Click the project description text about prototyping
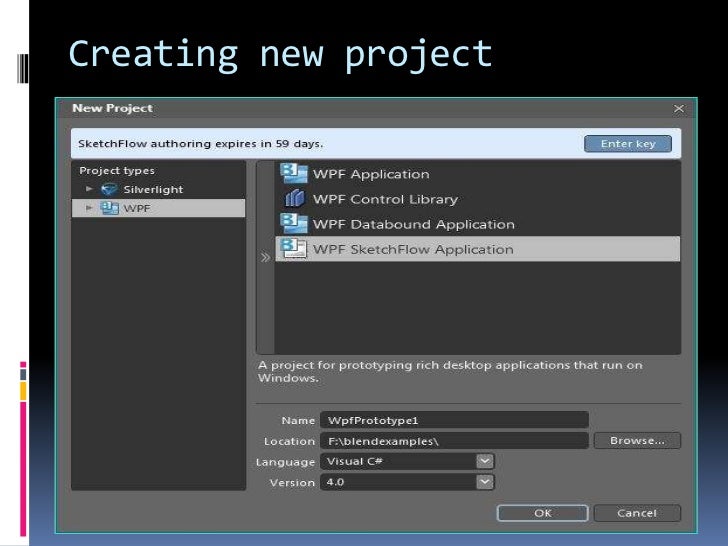 coord(450,371)
